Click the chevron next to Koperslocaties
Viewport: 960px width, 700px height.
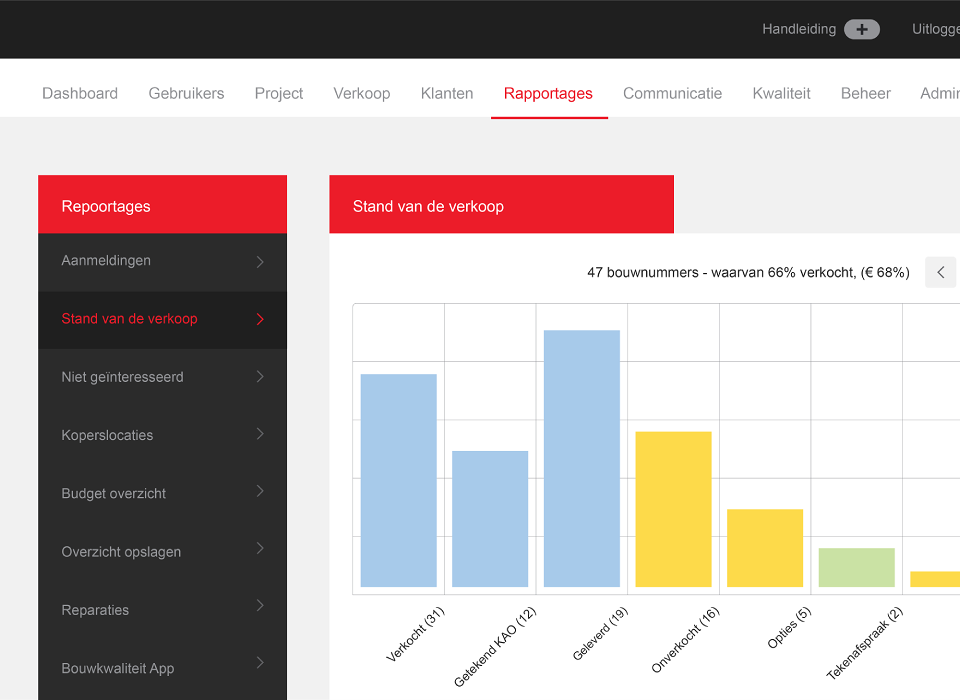[260, 435]
